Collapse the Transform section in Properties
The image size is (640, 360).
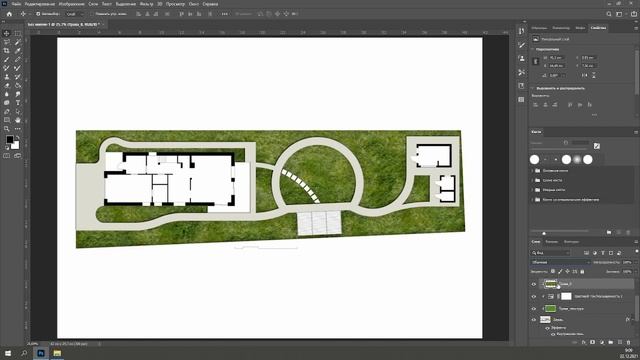click(x=533, y=49)
